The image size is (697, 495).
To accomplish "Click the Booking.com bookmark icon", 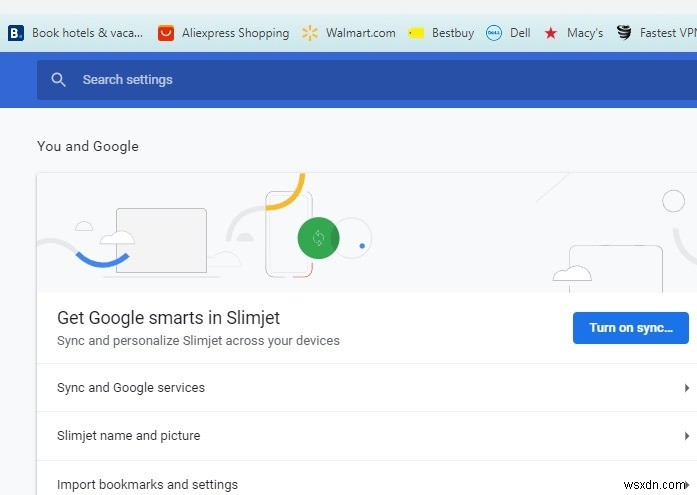I will tap(16, 33).
